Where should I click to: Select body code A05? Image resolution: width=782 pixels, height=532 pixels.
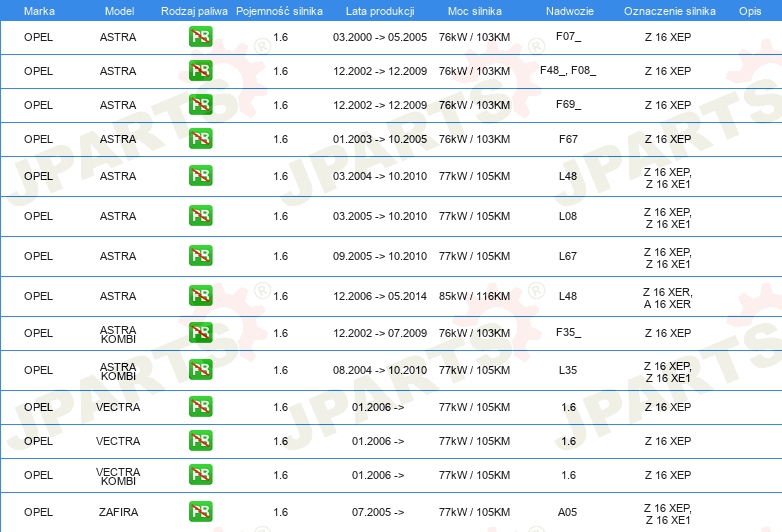click(568, 512)
